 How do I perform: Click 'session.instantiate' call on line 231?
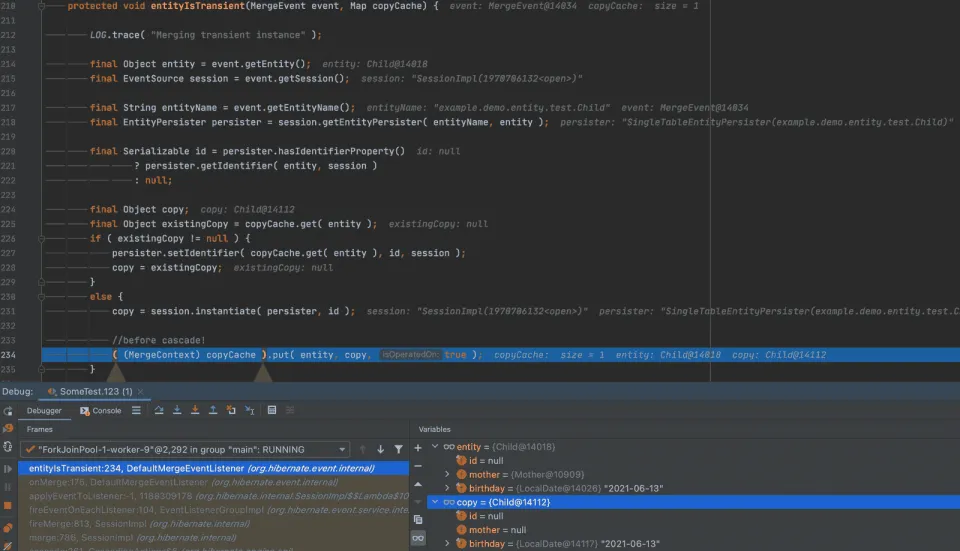coord(203,312)
